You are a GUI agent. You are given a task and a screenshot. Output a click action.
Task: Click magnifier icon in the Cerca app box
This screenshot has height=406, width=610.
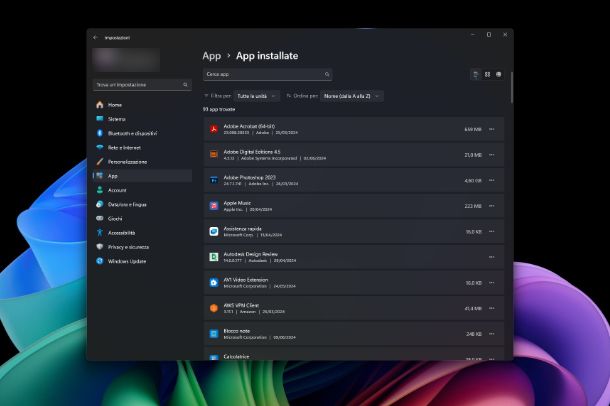327,74
